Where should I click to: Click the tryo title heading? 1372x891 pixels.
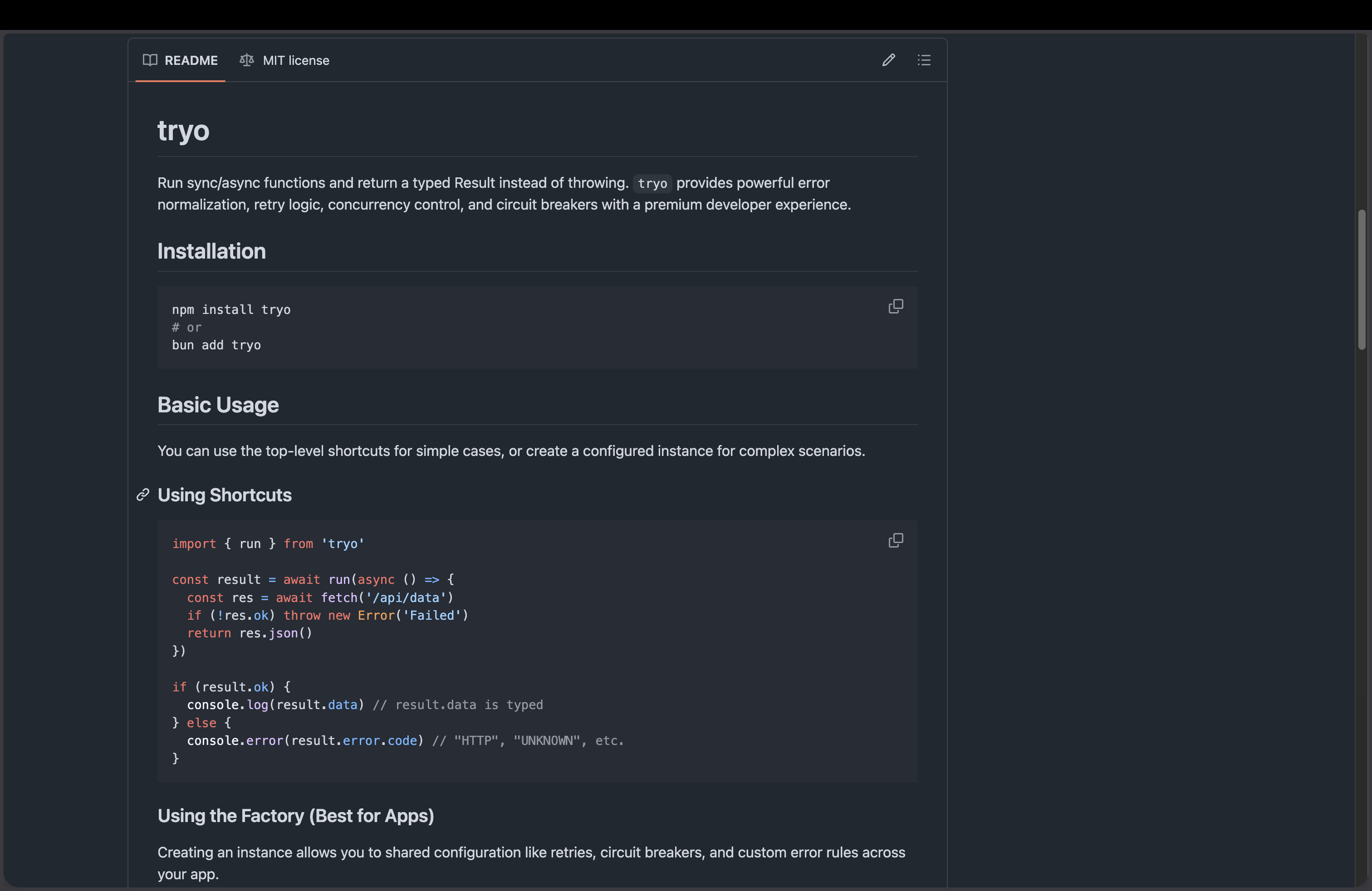(183, 130)
